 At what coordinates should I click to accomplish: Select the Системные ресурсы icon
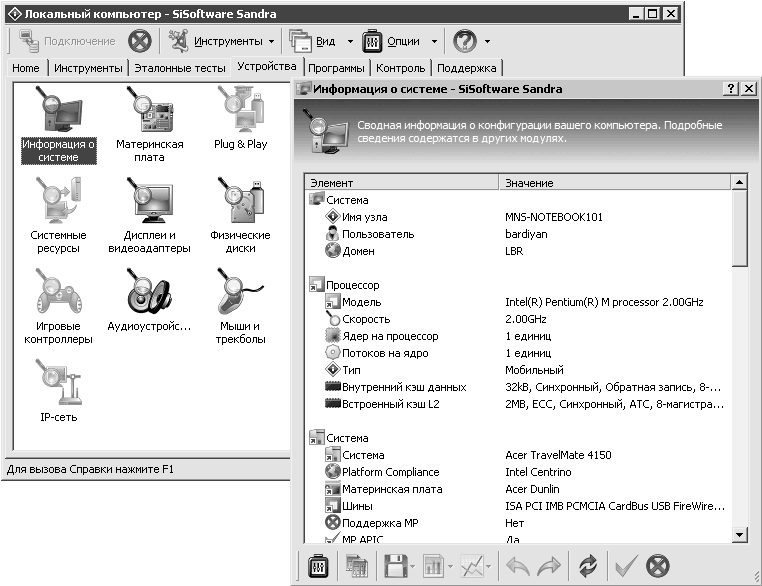point(58,202)
